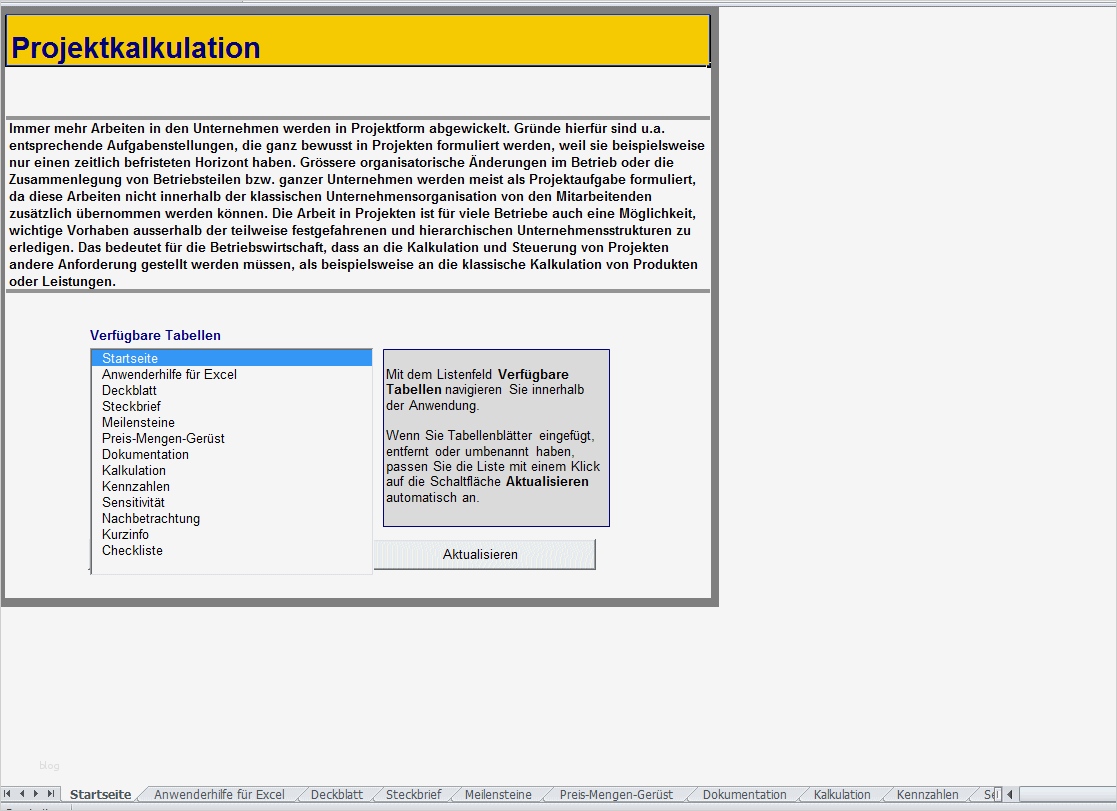This screenshot has height=811, width=1117.
Task: Click the vertical scrollbar on the right
Action: coord(1111,400)
